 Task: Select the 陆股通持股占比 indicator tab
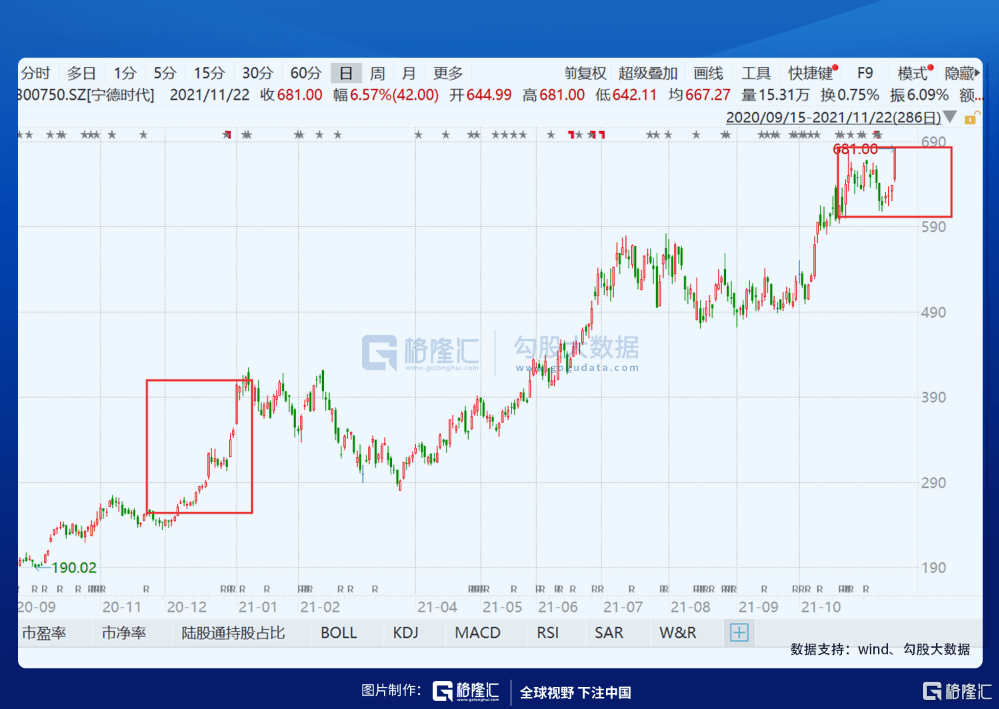click(233, 633)
